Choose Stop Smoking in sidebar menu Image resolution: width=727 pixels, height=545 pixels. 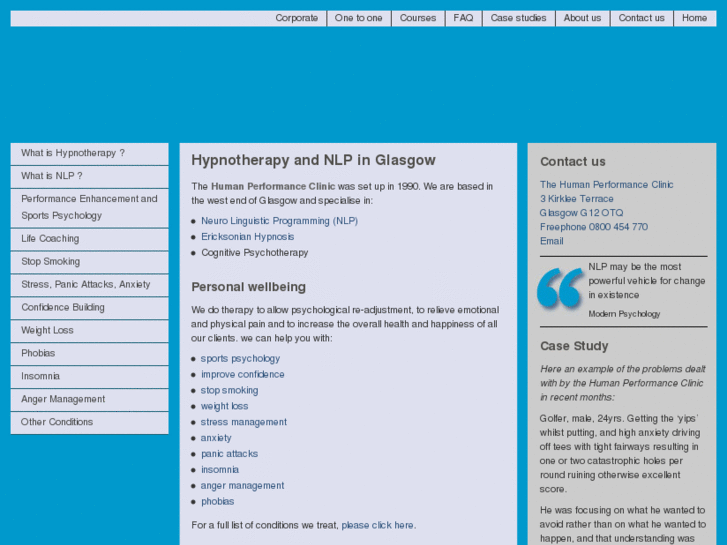(89, 262)
